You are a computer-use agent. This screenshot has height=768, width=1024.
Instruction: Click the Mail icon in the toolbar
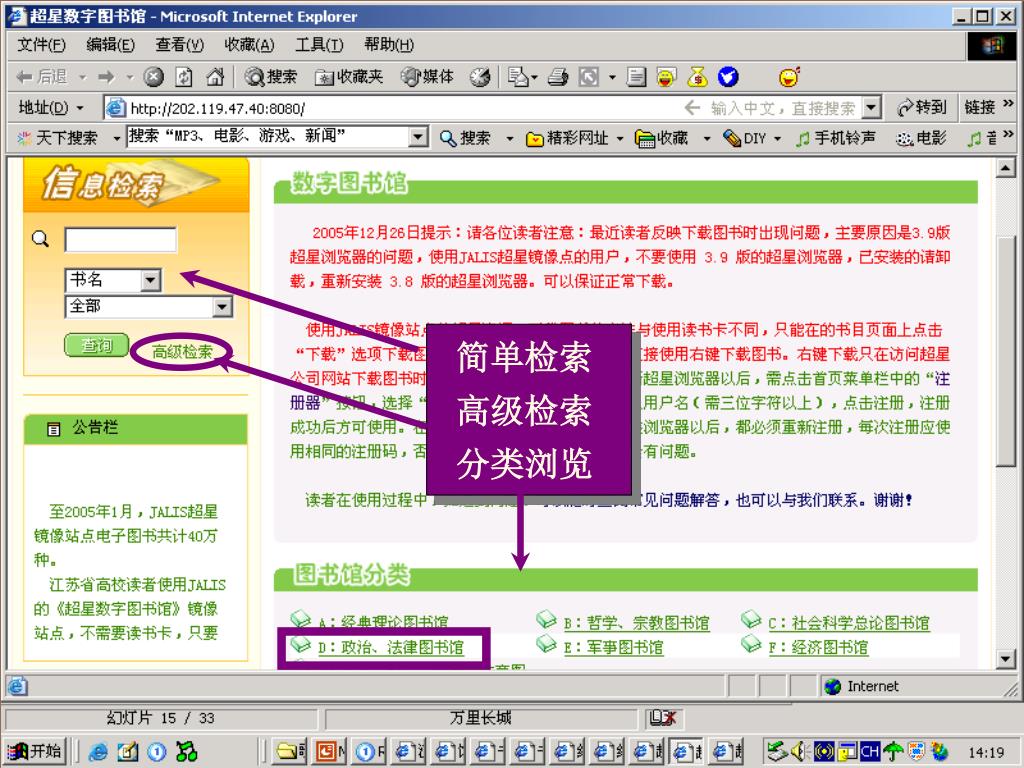pyautogui.click(x=519, y=77)
